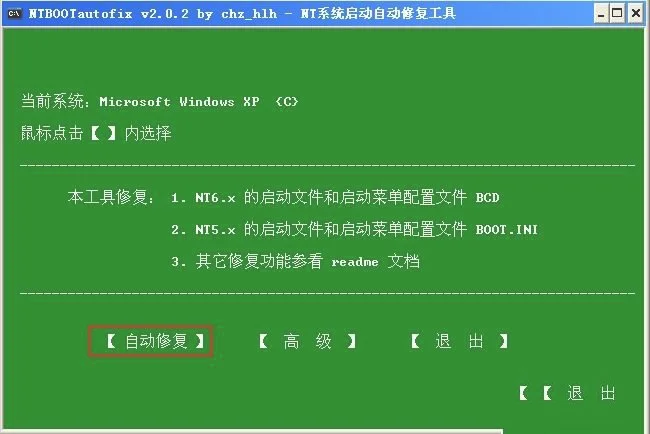Click the NTBOOTautofix v2.0.2 title bar text
The width and height of the screenshot is (650, 434).
242,14
